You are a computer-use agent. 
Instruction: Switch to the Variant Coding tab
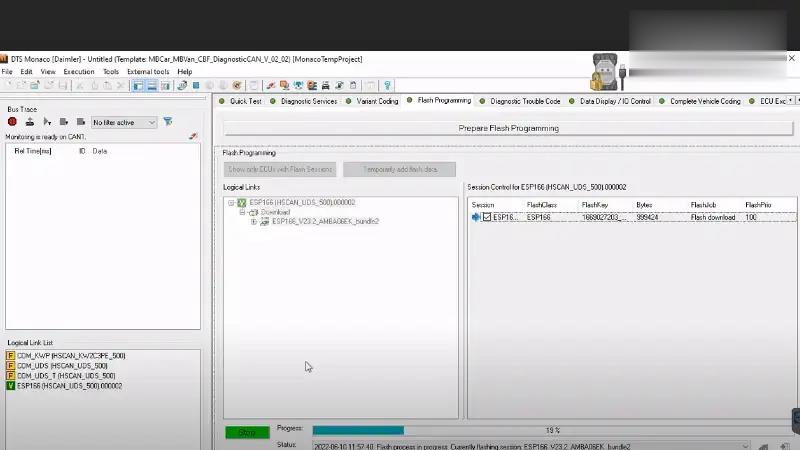coord(372,101)
